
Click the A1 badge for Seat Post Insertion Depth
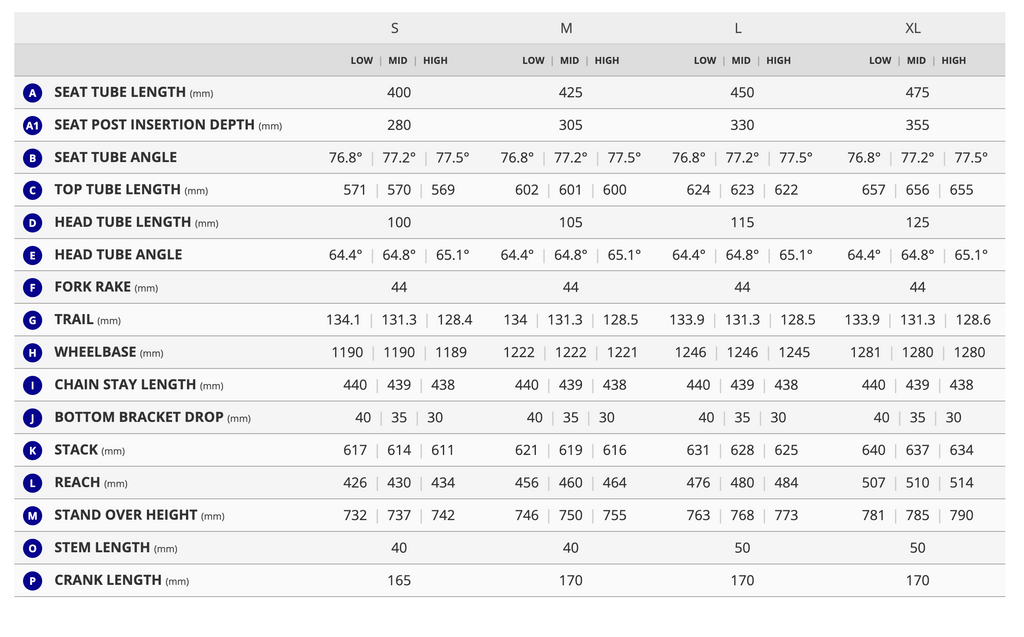point(32,125)
